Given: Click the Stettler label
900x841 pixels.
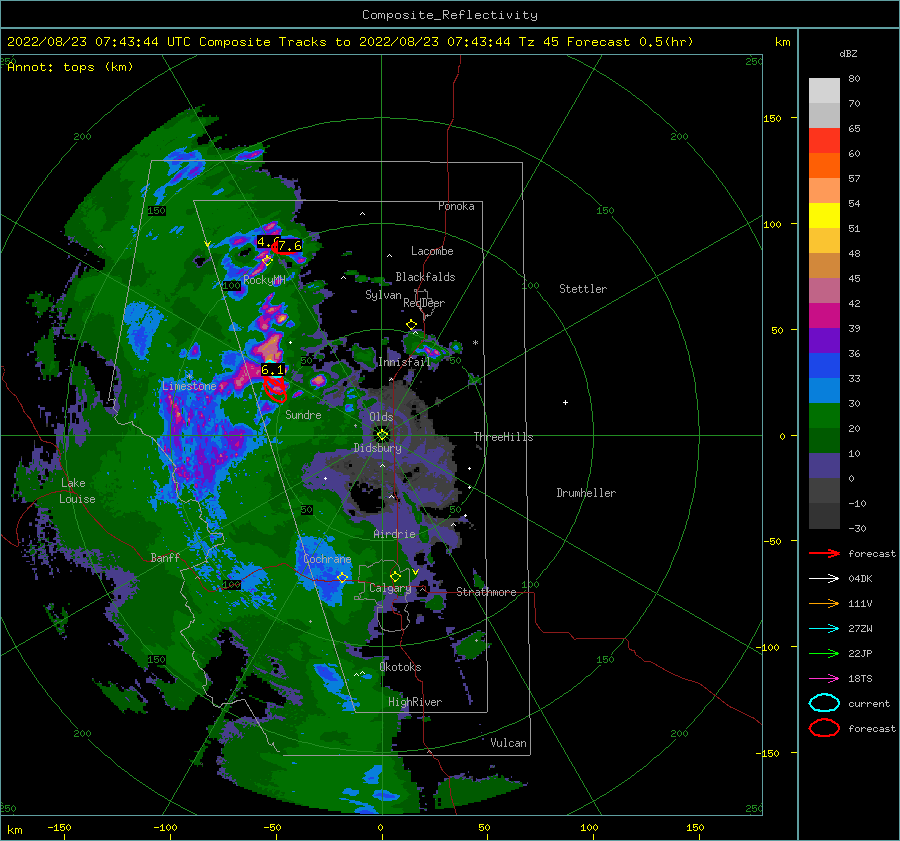Looking at the screenshot, I should (x=583, y=289).
